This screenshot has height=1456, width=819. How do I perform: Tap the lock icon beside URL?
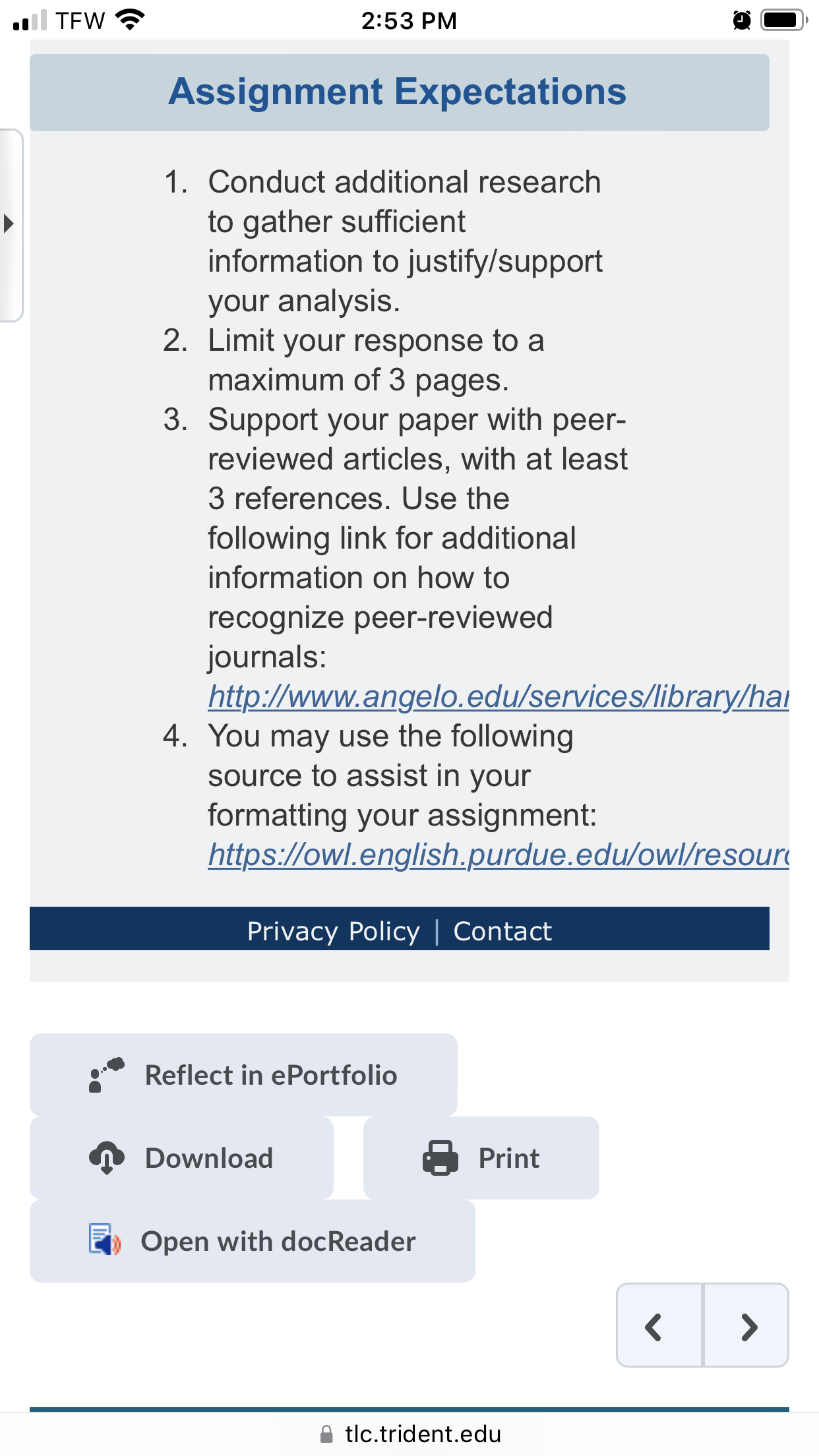click(x=326, y=1434)
